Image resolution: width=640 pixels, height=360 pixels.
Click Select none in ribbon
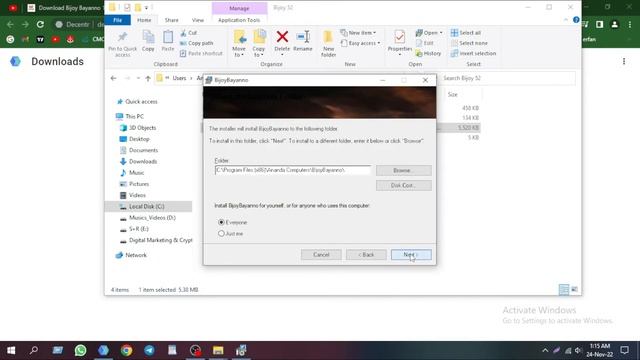(469, 43)
